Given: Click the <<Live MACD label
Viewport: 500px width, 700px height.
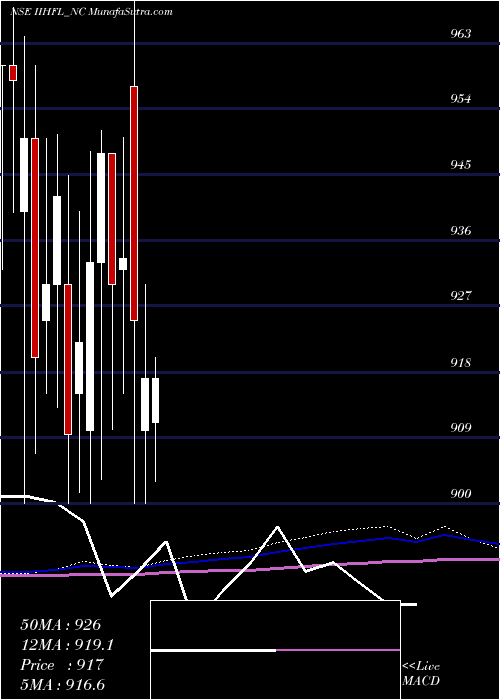Looking at the screenshot, I should point(421,674).
